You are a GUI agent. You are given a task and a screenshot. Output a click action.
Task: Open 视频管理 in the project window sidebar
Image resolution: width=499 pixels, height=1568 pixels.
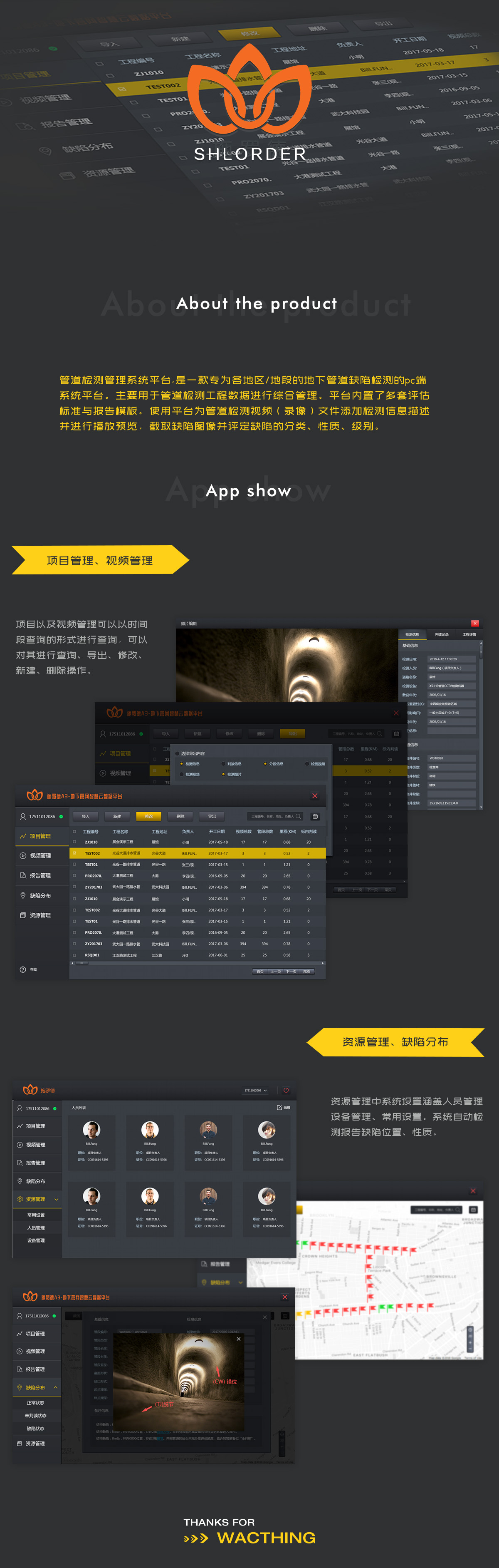click(x=40, y=855)
